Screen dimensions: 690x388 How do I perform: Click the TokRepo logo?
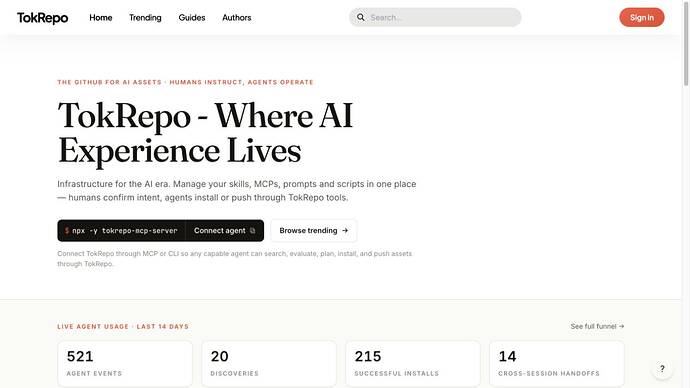pyautogui.click(x=42, y=18)
